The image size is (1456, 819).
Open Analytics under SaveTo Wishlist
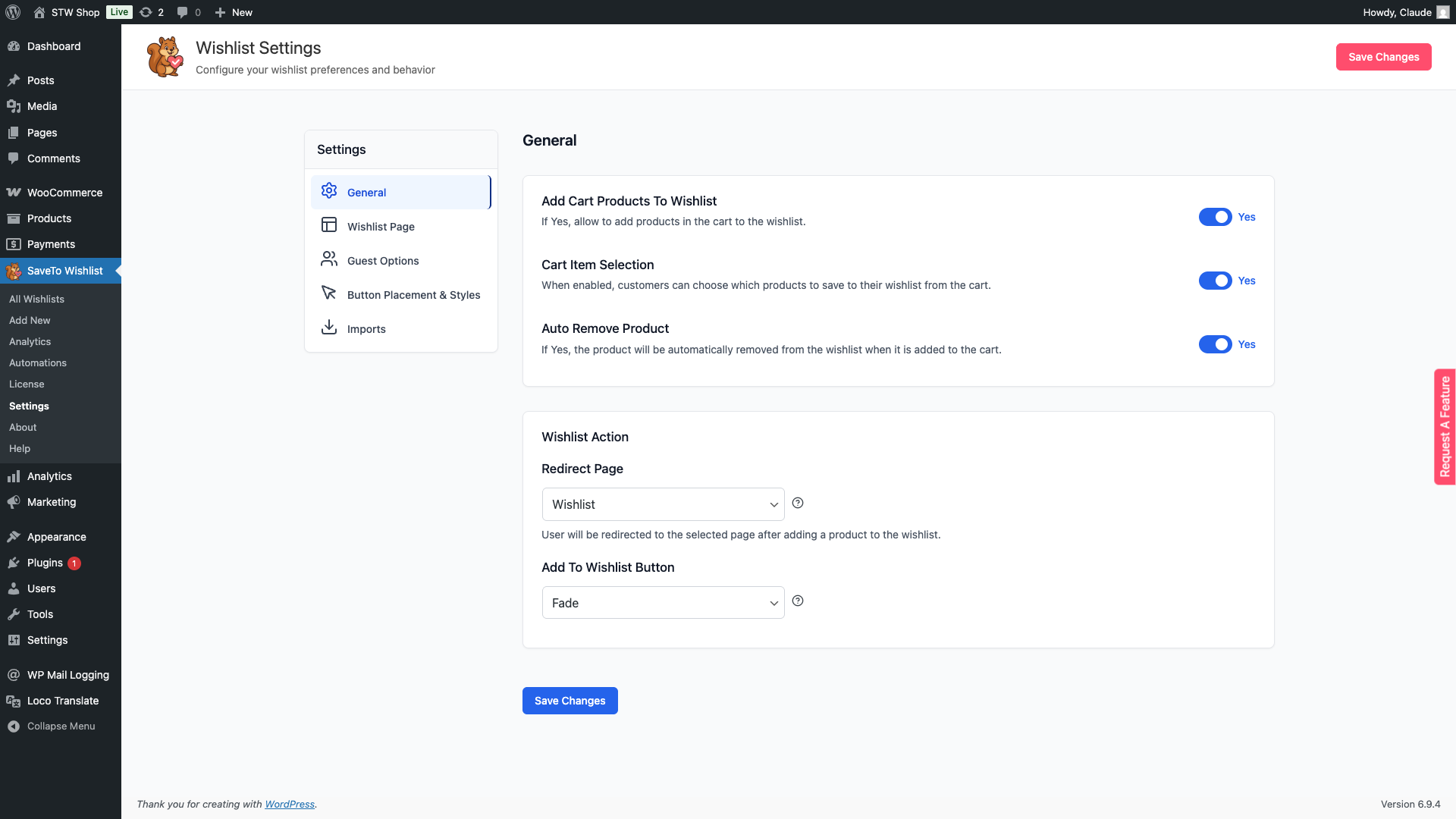pyautogui.click(x=30, y=341)
